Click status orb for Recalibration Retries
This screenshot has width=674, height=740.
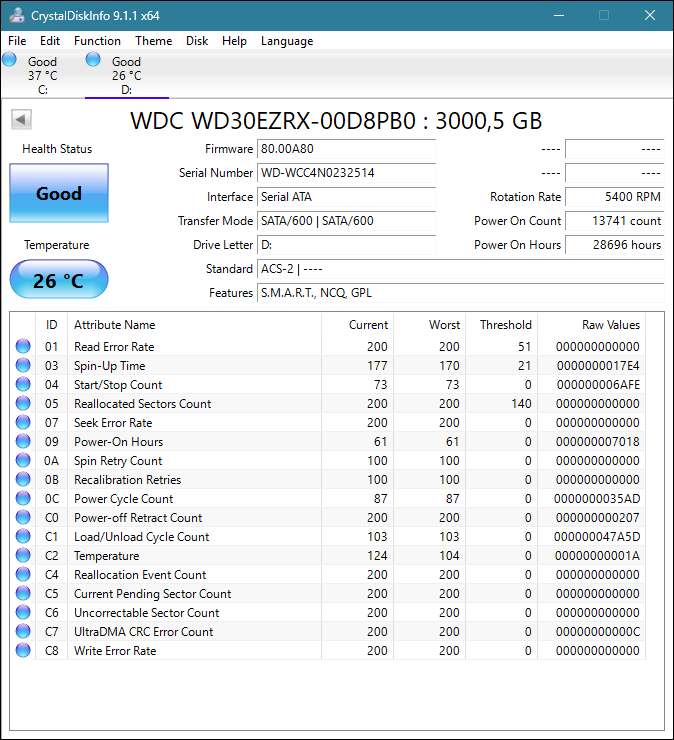click(x=23, y=479)
